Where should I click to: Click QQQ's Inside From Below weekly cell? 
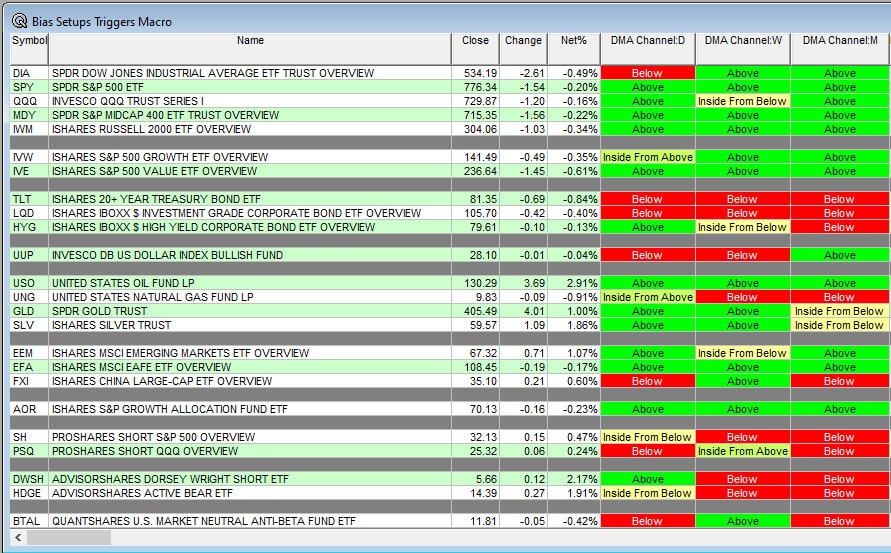click(743, 101)
